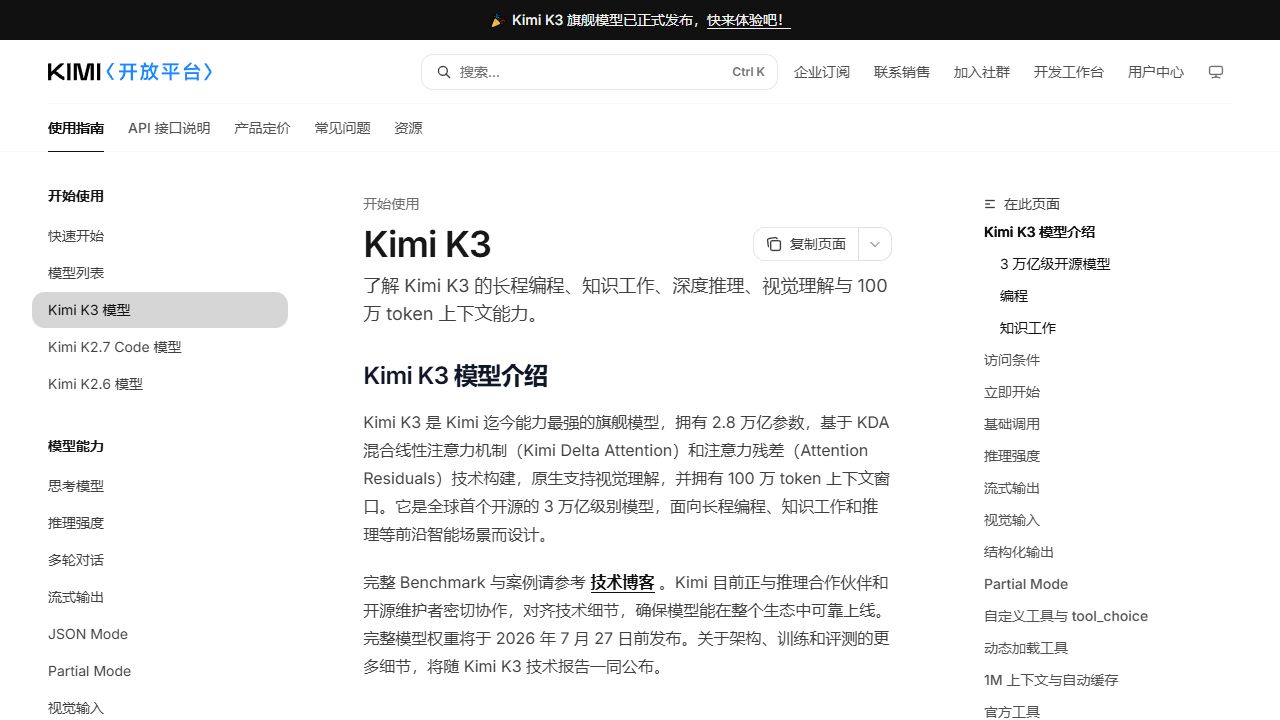Focus the 搜索 search field

click(x=599, y=72)
